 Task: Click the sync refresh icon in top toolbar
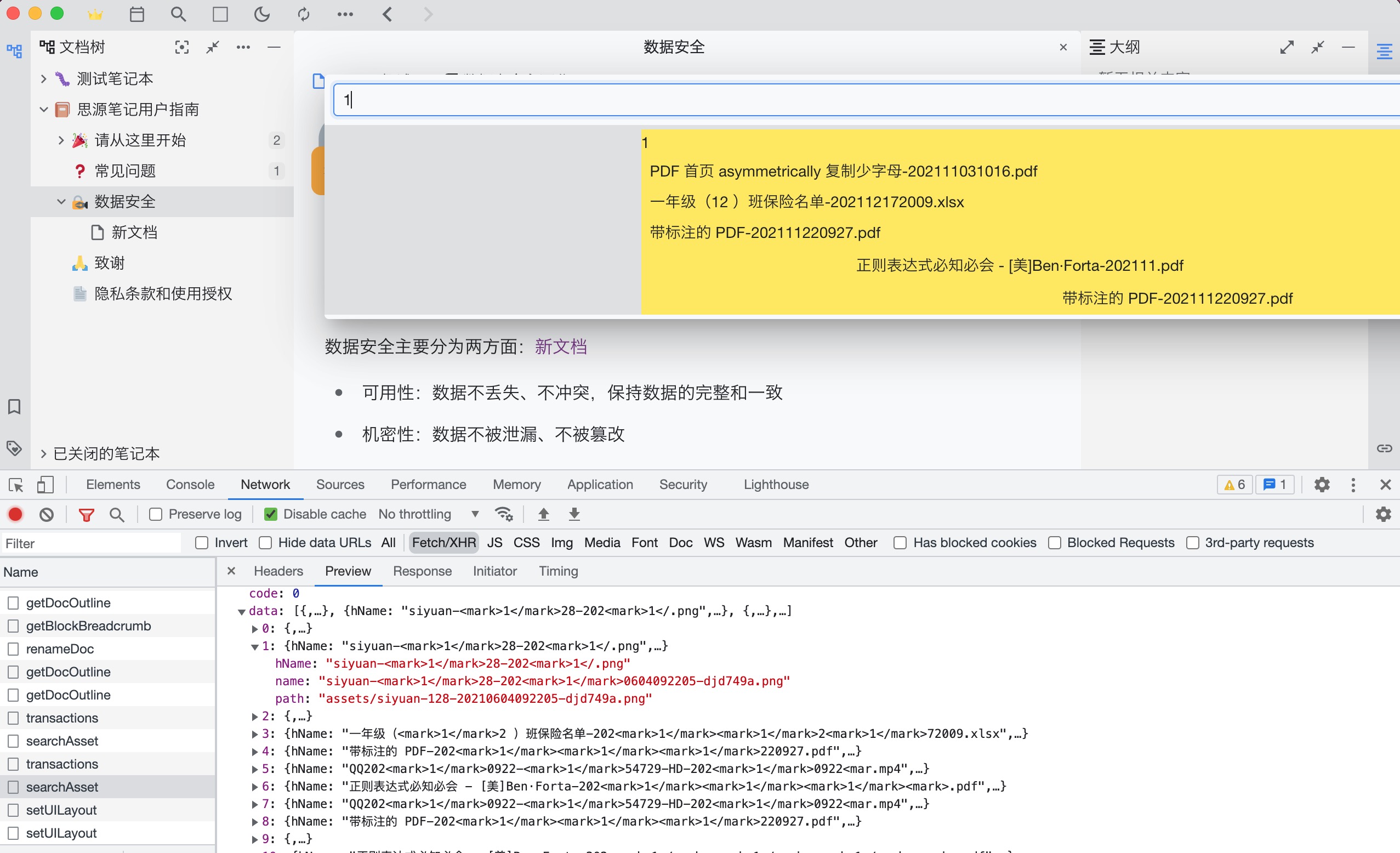[x=304, y=14]
